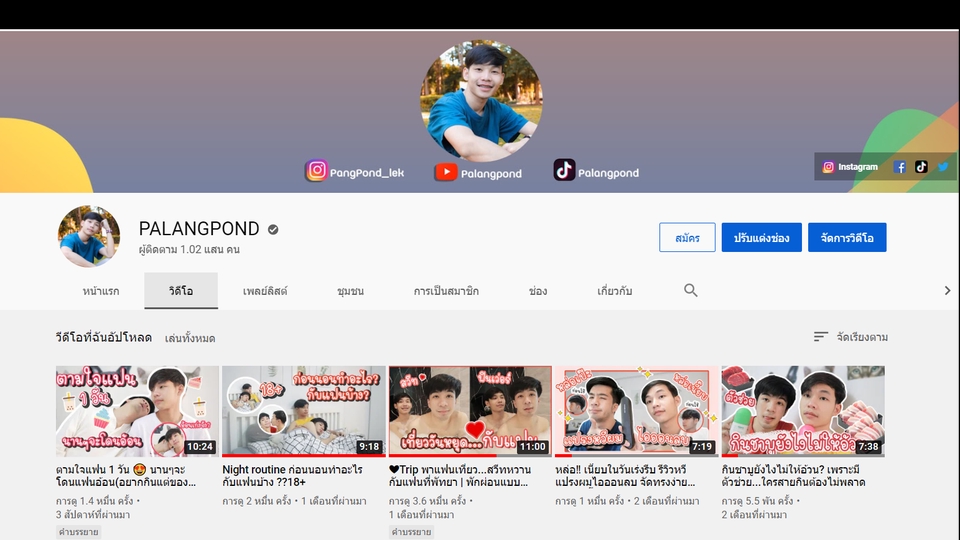Open the จัดเรียงตาม sort by dropdown
Screen dimensions: 960x540
(851, 337)
